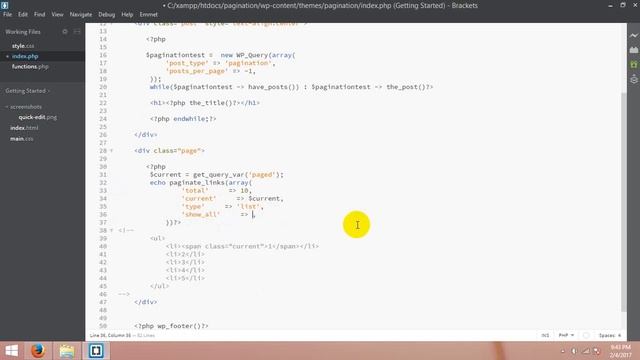
Task: Open index.html in the file tree
Action: (x=24, y=128)
